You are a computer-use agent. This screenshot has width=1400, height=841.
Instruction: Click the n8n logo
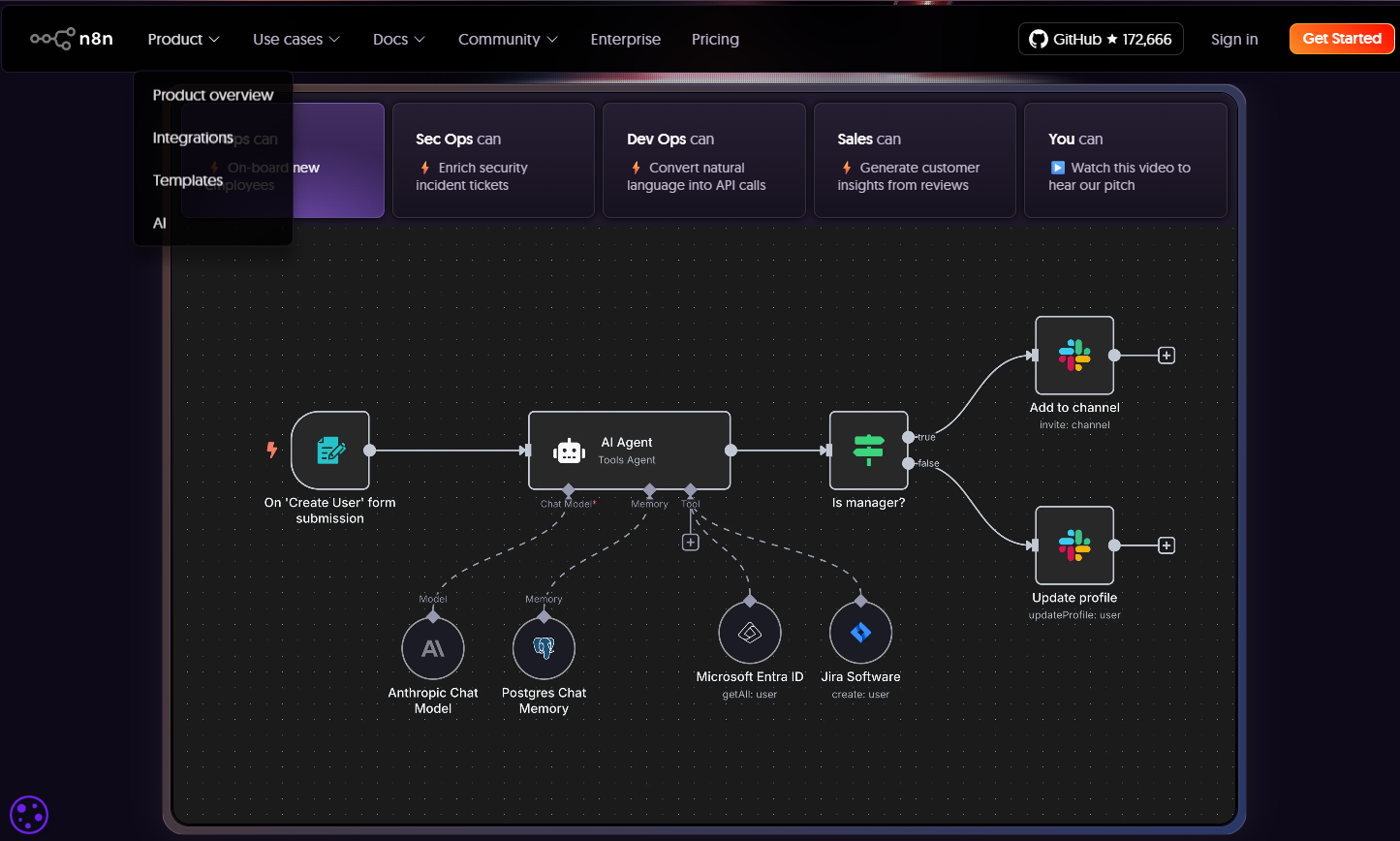(72, 39)
